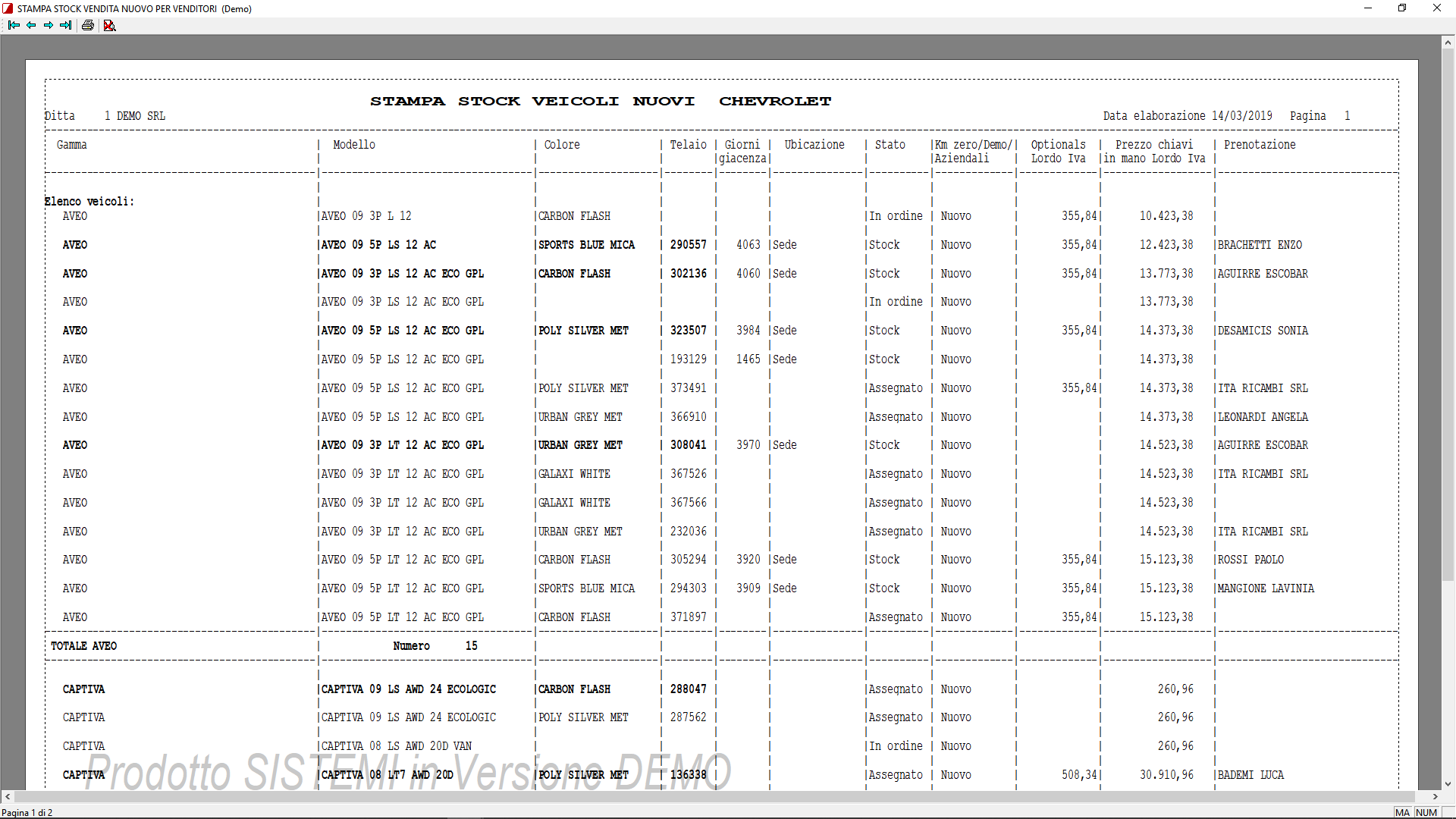1456x819 pixels.
Task: Click the 'Optionals Lordo Iva' header
Action: point(1058,152)
